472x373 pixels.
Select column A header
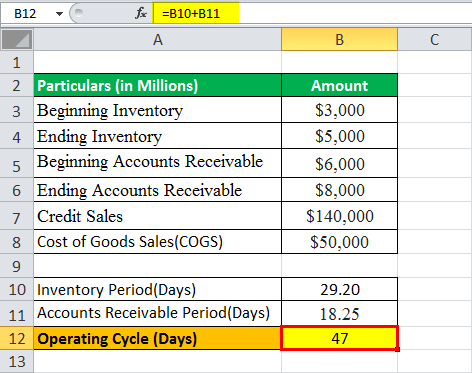pyautogui.click(x=158, y=40)
